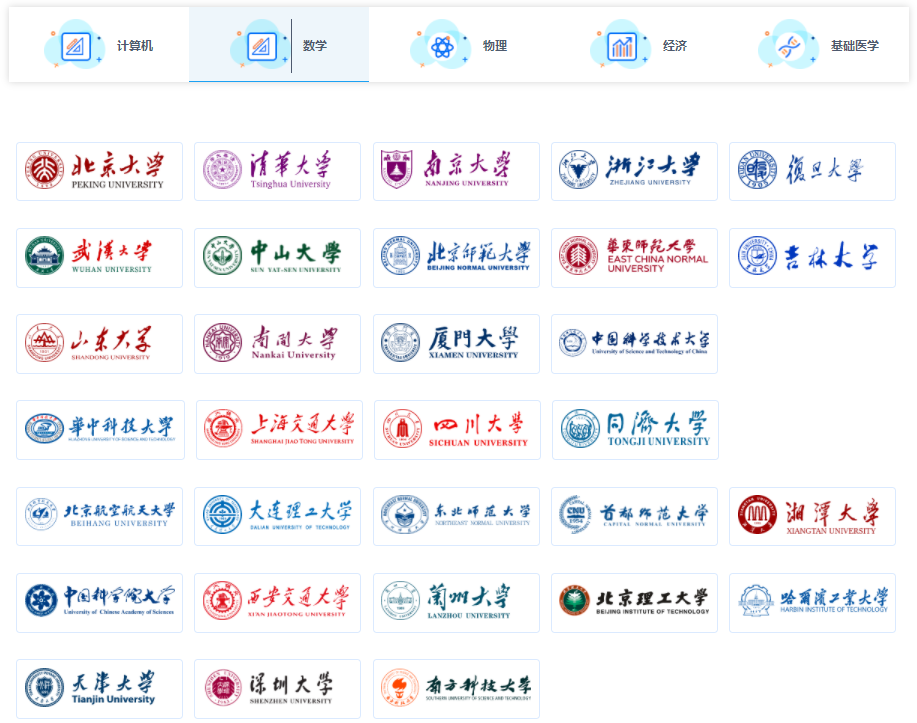Image resolution: width=917 pixels, height=723 pixels.
Task: Select the 南方科技大学 card
Action: coord(456,689)
